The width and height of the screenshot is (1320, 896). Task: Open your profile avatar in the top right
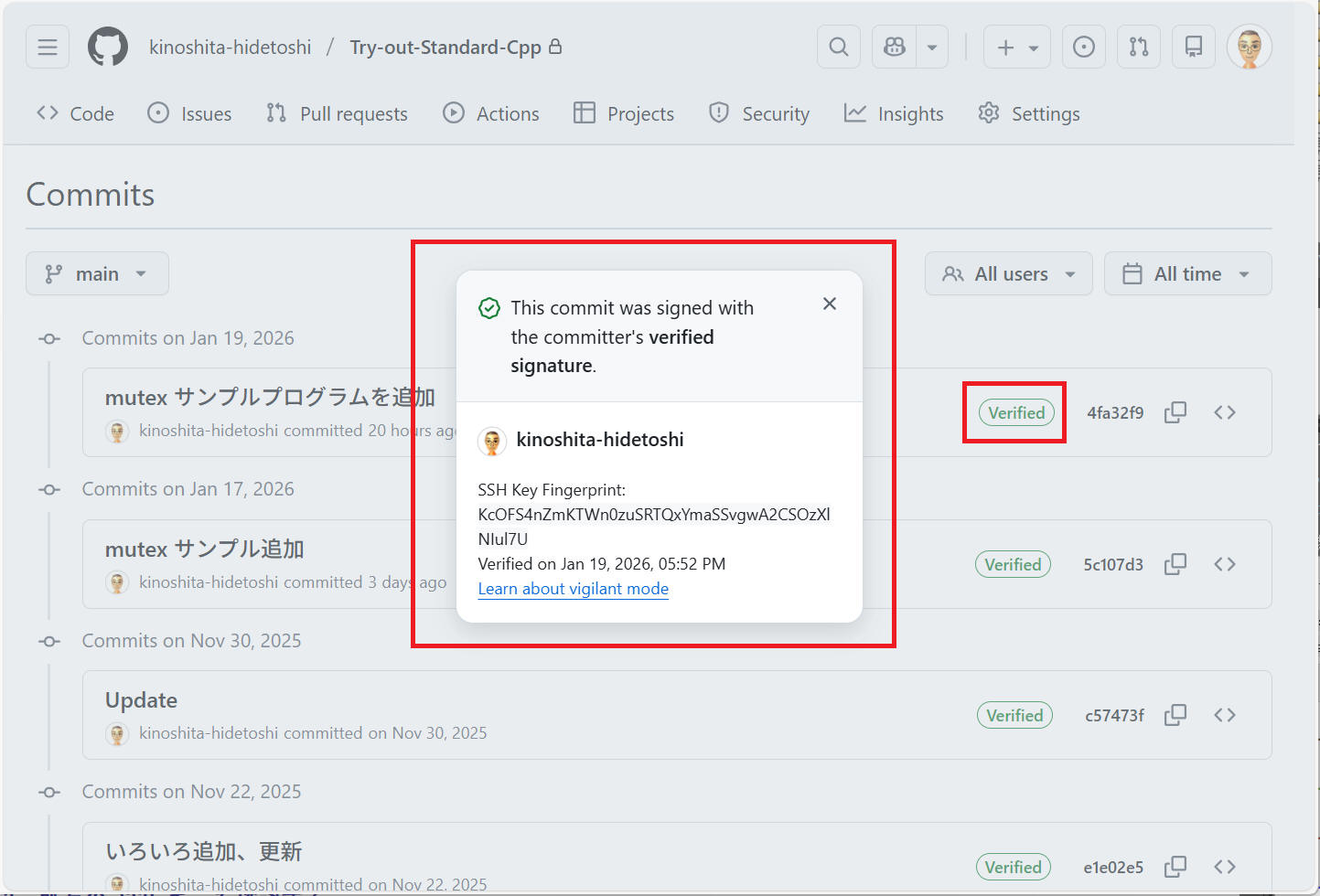click(1249, 47)
